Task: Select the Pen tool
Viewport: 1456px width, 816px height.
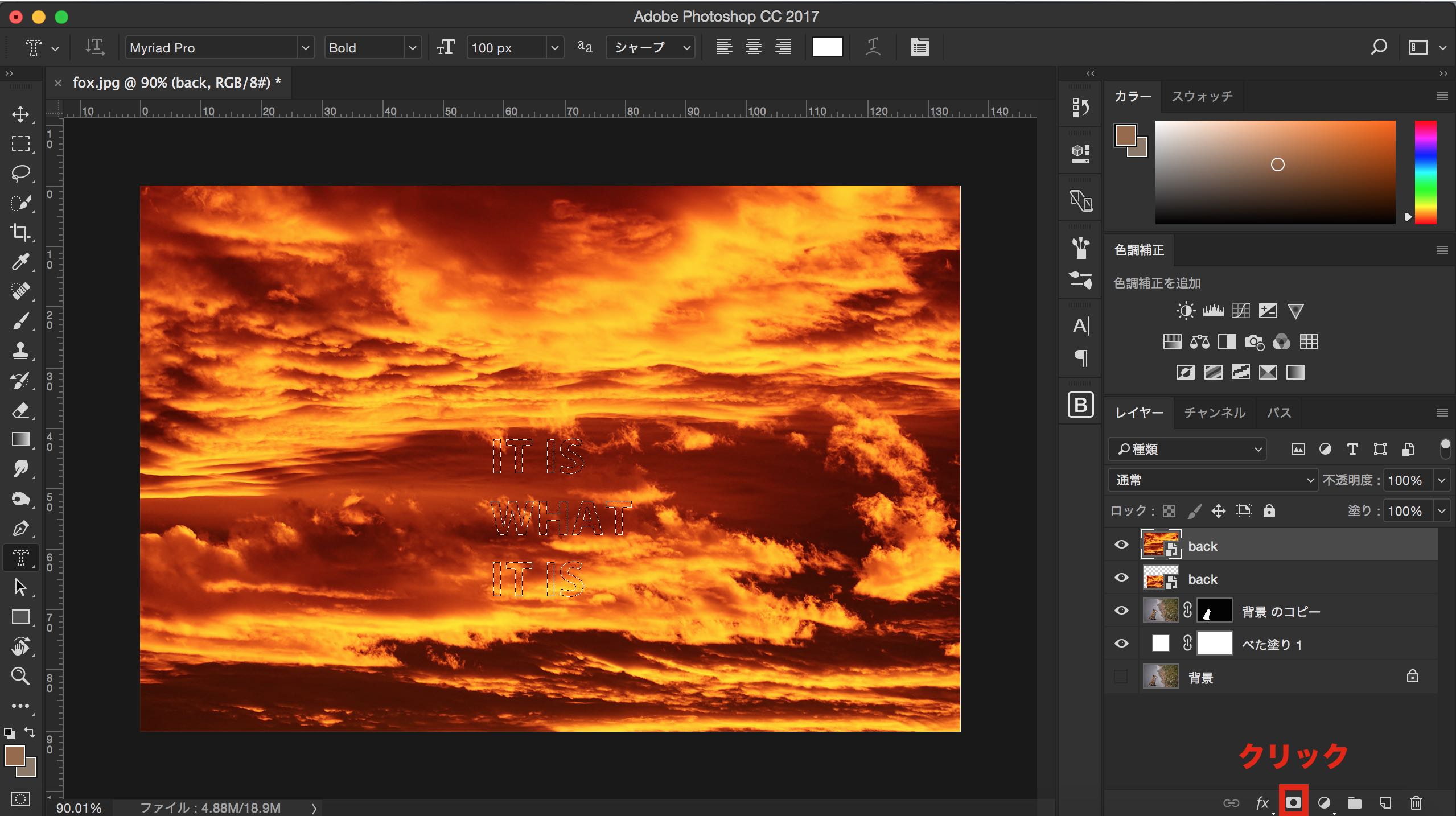Action: tap(20, 528)
